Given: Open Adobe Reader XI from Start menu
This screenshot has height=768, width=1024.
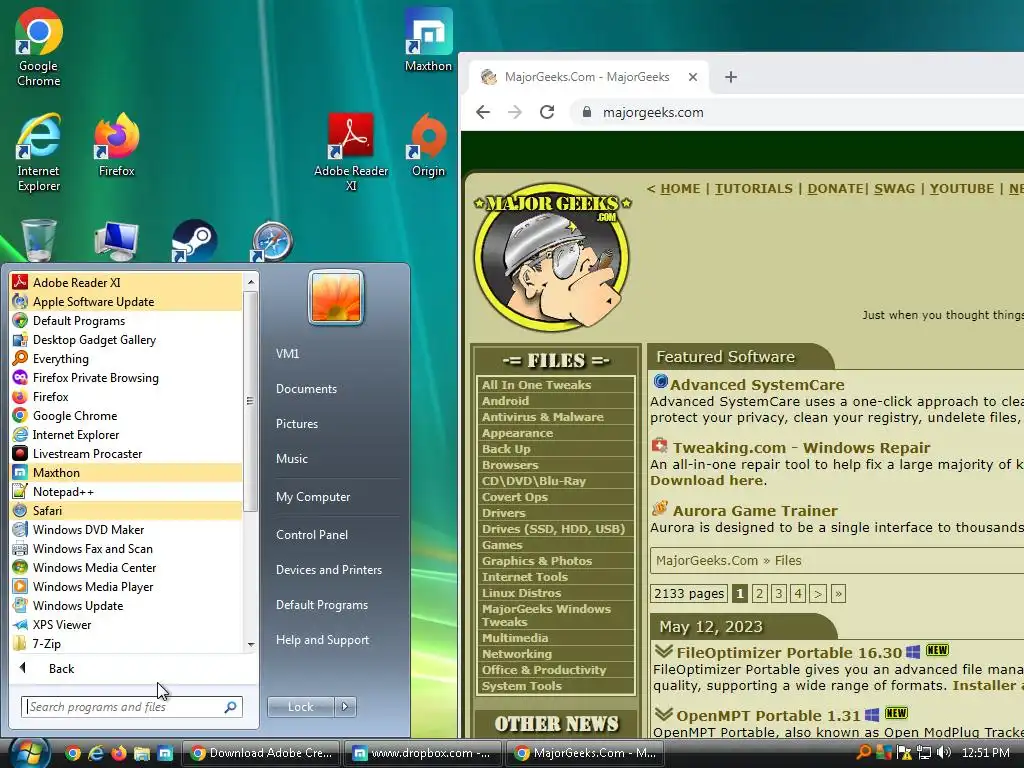Looking at the screenshot, I should coord(126,283).
